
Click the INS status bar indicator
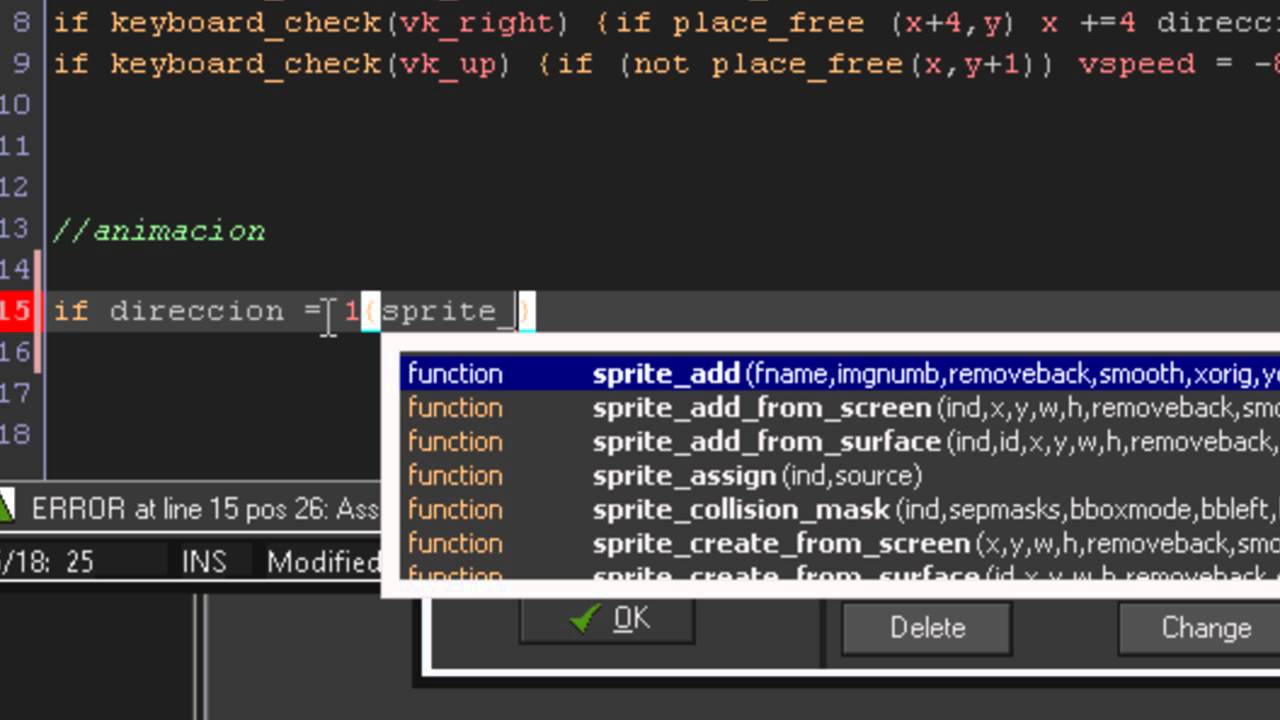pyautogui.click(x=204, y=562)
